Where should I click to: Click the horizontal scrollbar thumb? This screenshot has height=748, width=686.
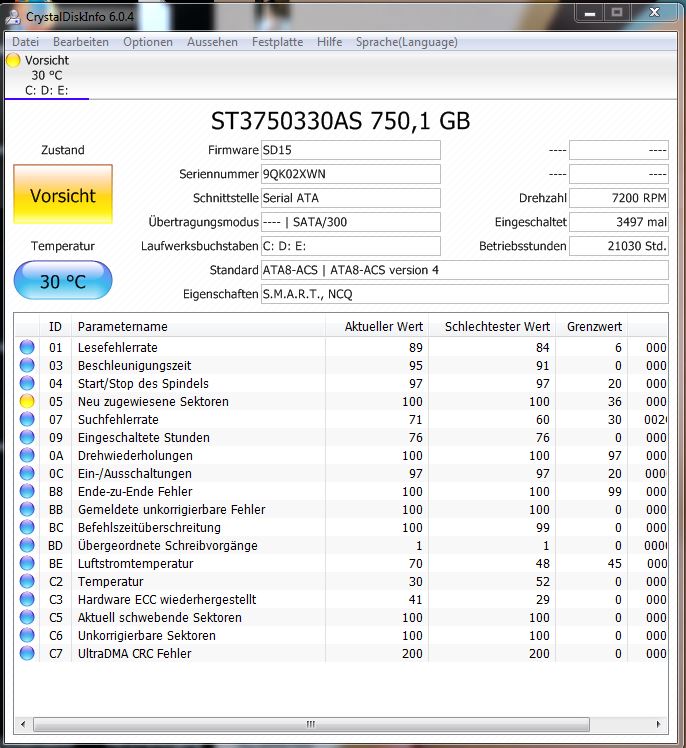point(312,724)
